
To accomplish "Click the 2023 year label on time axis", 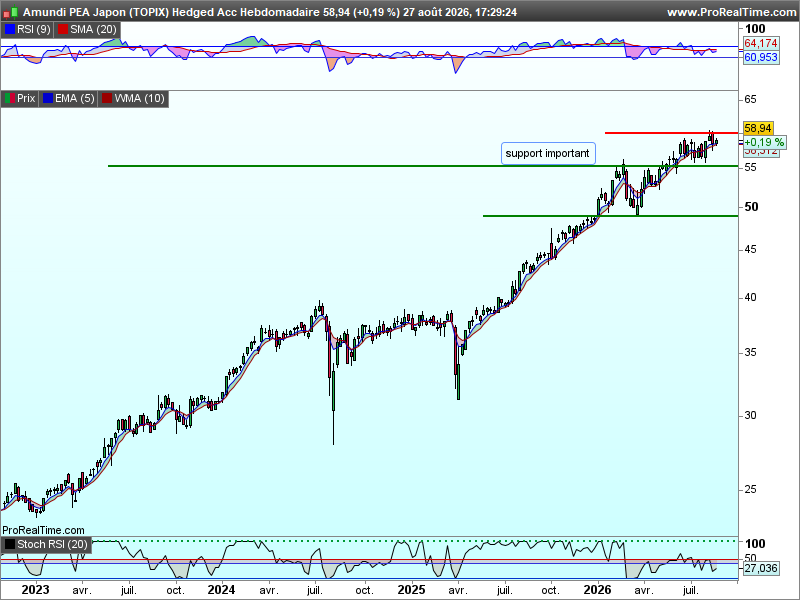I will pyautogui.click(x=35, y=590).
